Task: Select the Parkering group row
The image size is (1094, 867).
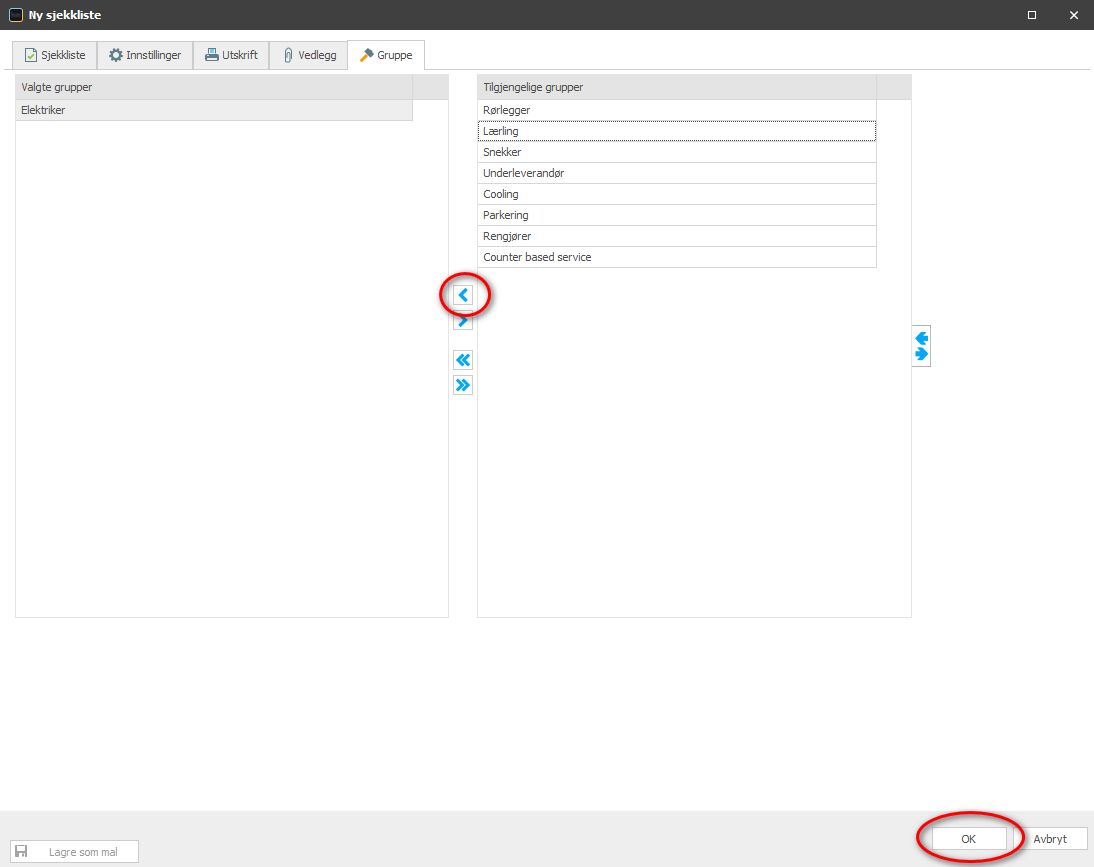Action: click(x=677, y=215)
